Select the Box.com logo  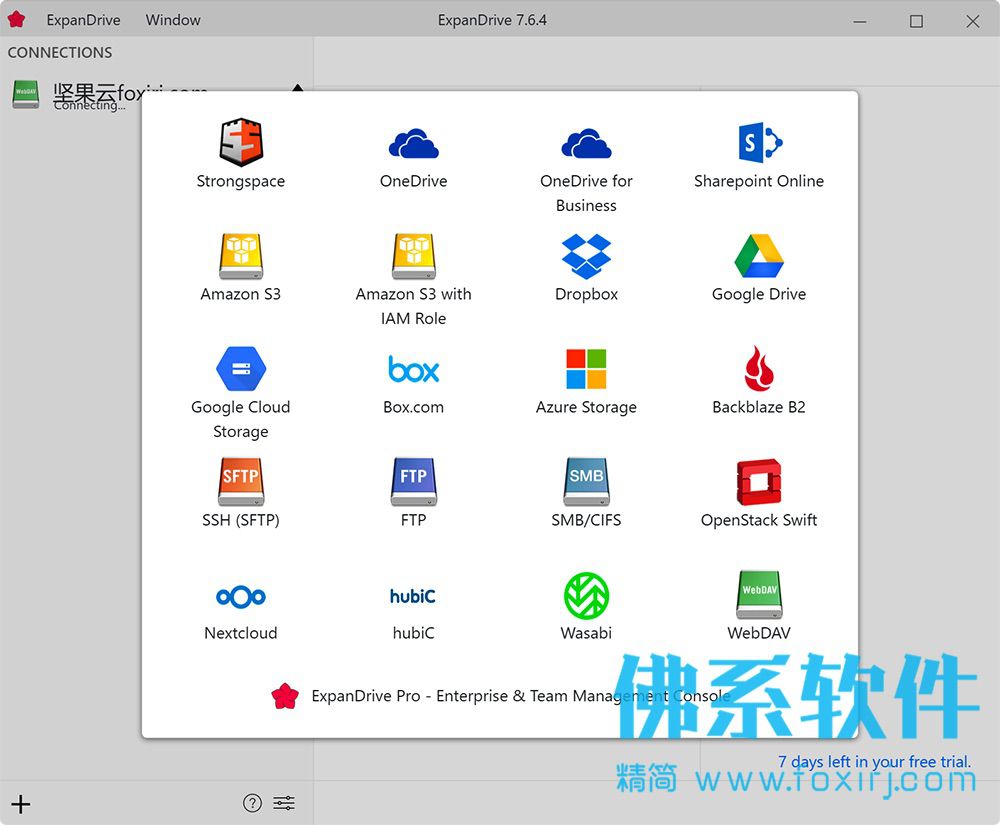413,369
